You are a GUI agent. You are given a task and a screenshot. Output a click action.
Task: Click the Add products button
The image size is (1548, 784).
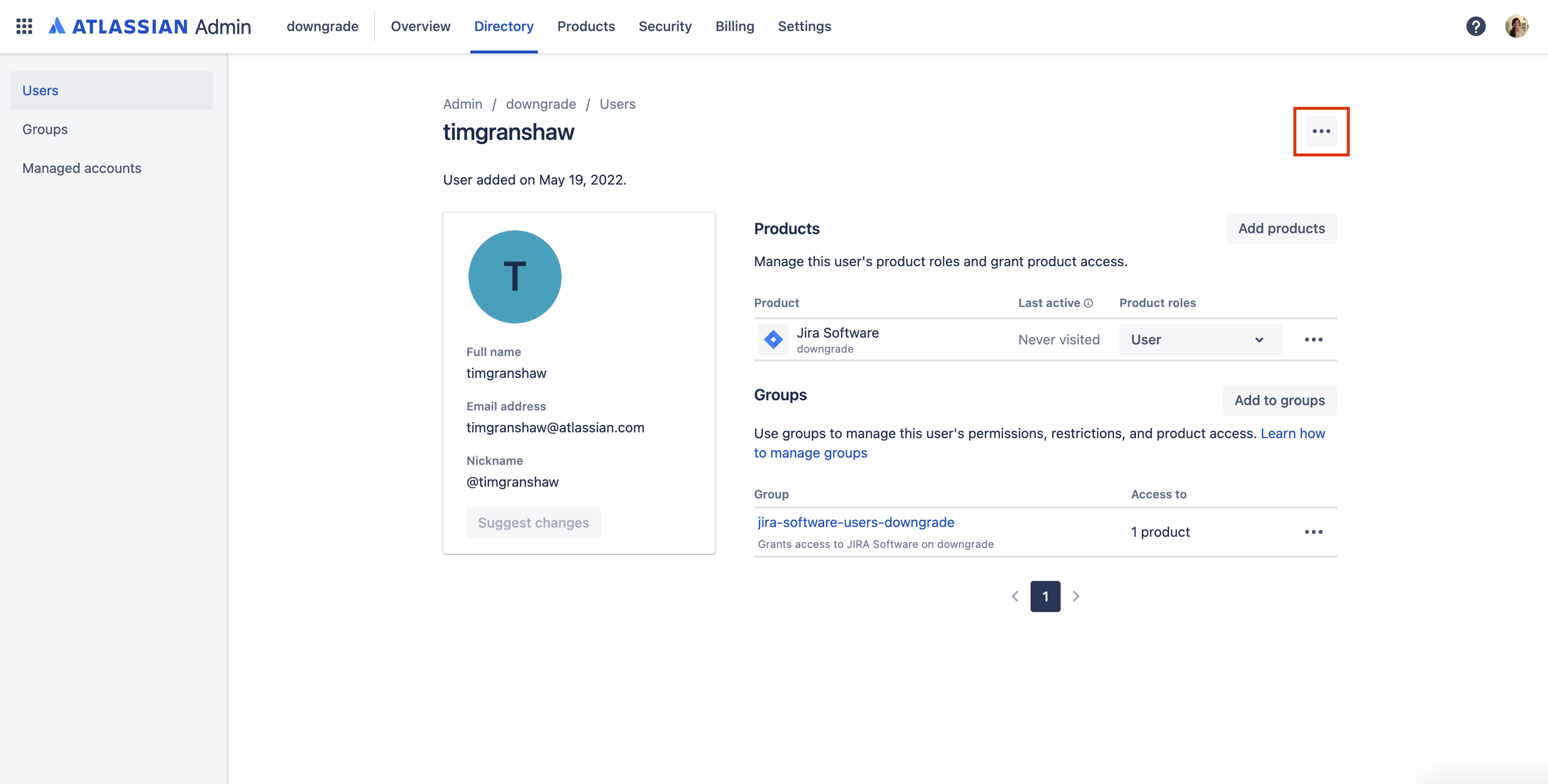pyautogui.click(x=1281, y=228)
